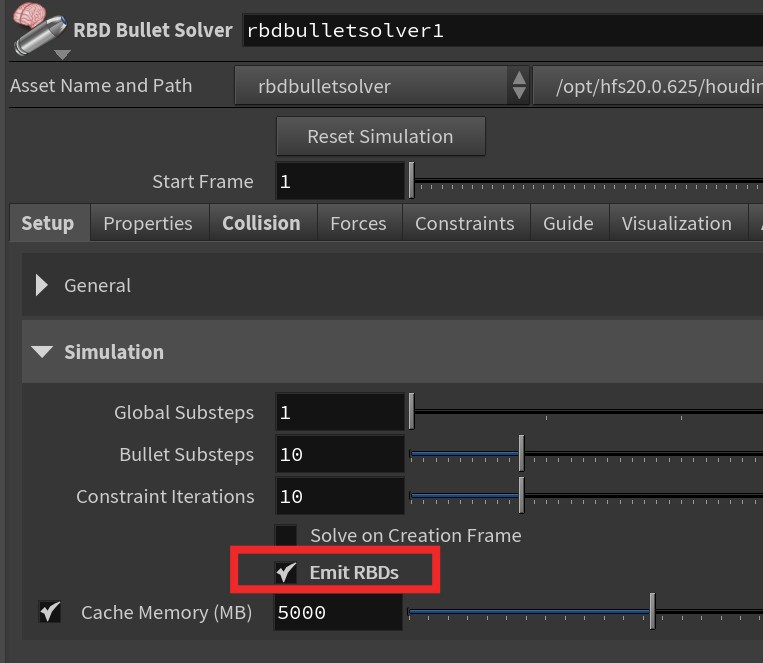Switch to the Guide tab

(x=568, y=223)
